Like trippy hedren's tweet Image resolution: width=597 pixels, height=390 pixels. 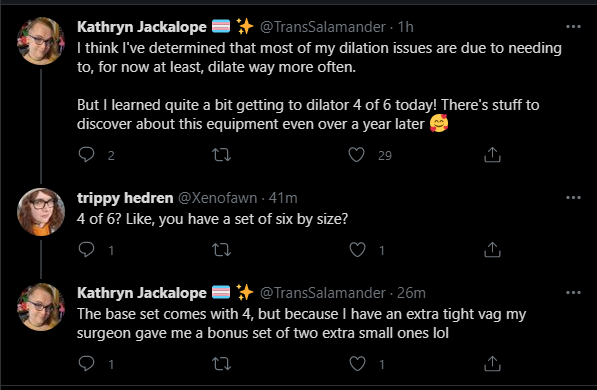[357, 250]
